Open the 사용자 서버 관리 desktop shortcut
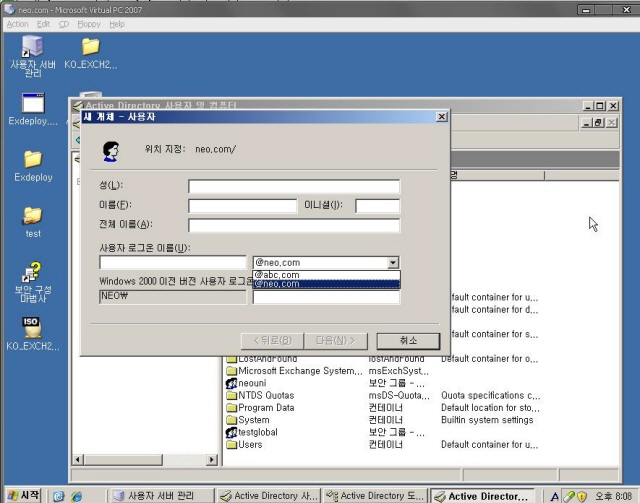The height and width of the screenshot is (503, 640). click(32, 56)
